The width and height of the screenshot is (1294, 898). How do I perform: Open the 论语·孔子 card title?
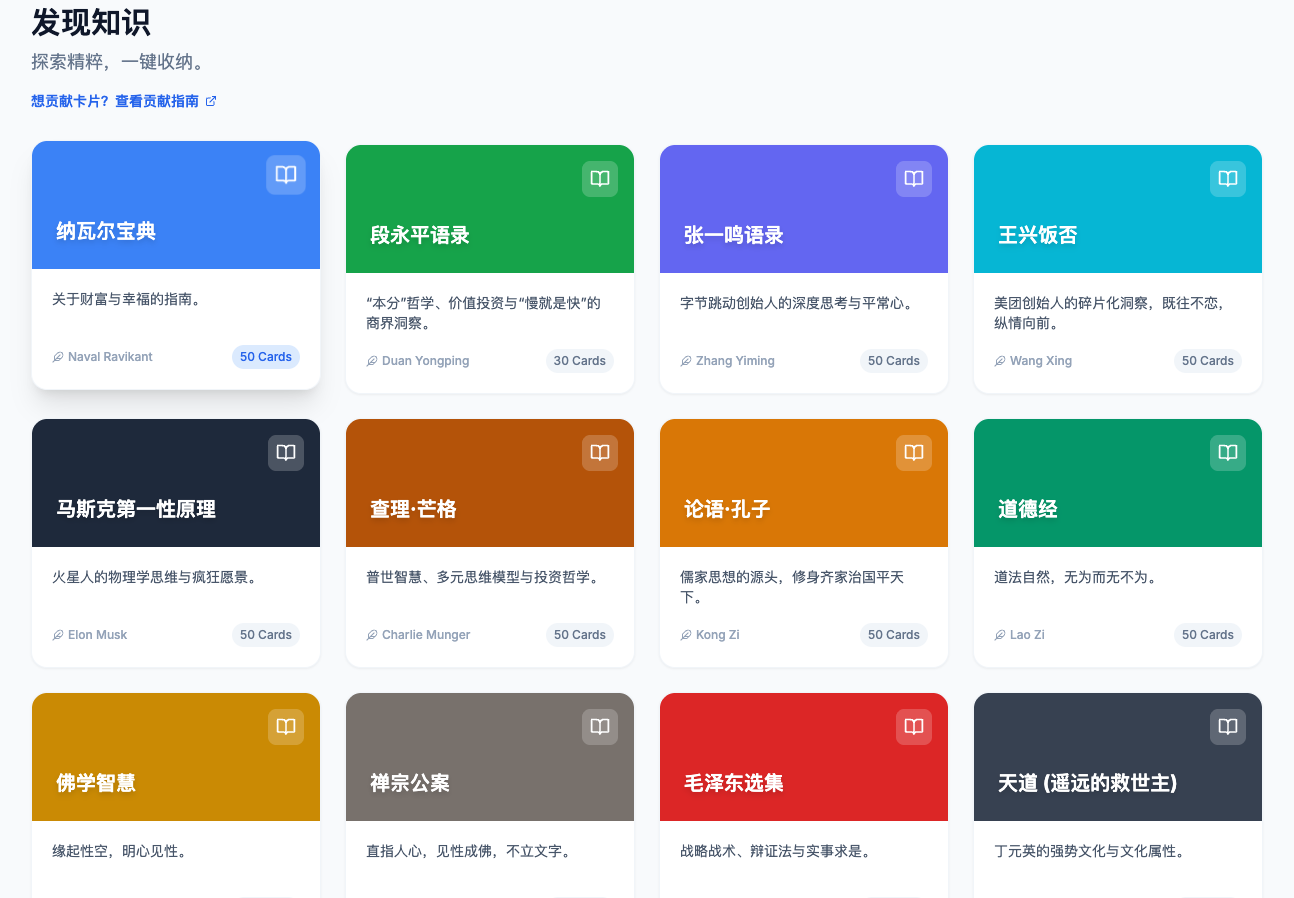[727, 509]
